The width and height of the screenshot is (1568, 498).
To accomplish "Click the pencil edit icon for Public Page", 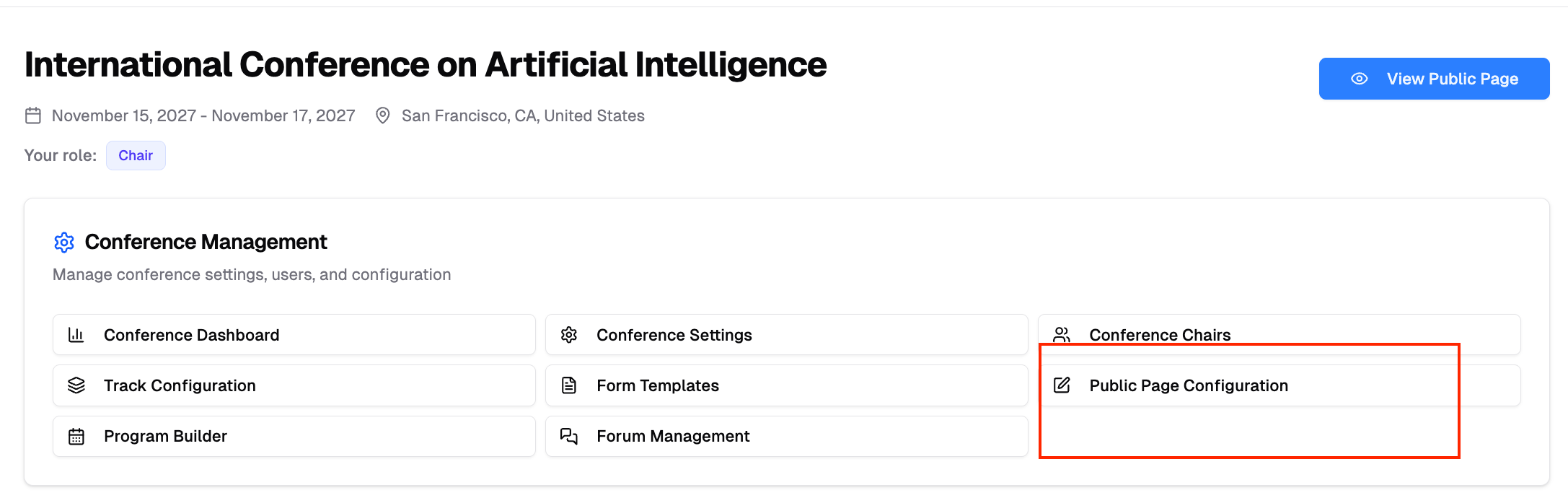I will coord(1062,385).
